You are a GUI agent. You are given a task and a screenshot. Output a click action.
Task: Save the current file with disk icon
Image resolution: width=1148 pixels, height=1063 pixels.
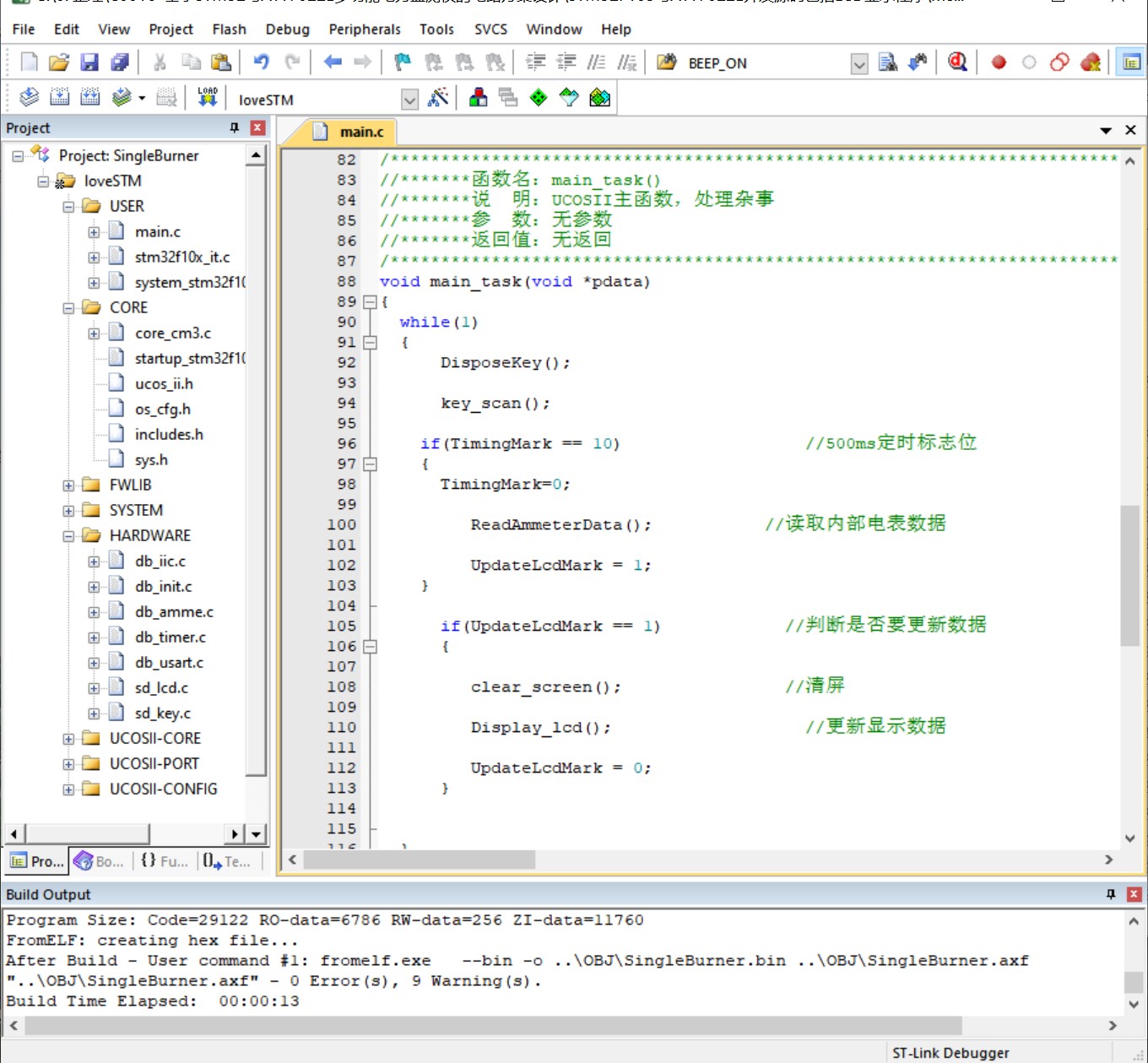coord(89,62)
